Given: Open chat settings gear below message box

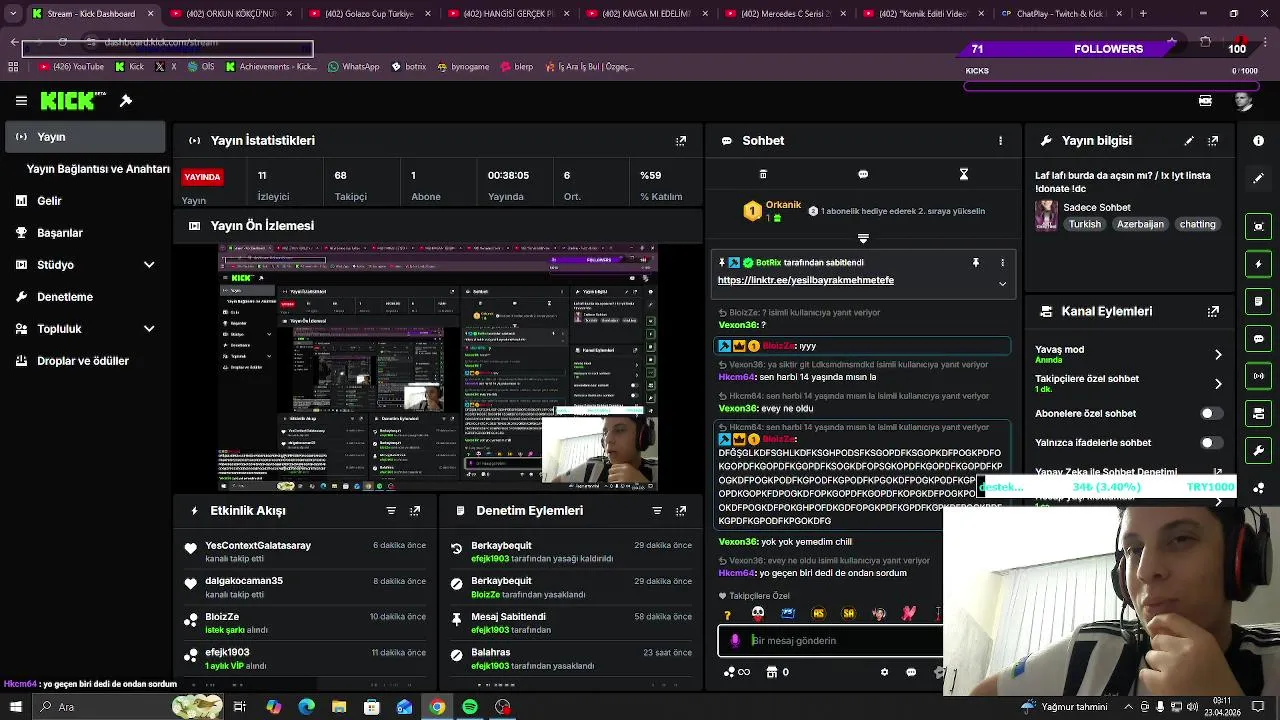Looking at the screenshot, I should tap(884, 673).
